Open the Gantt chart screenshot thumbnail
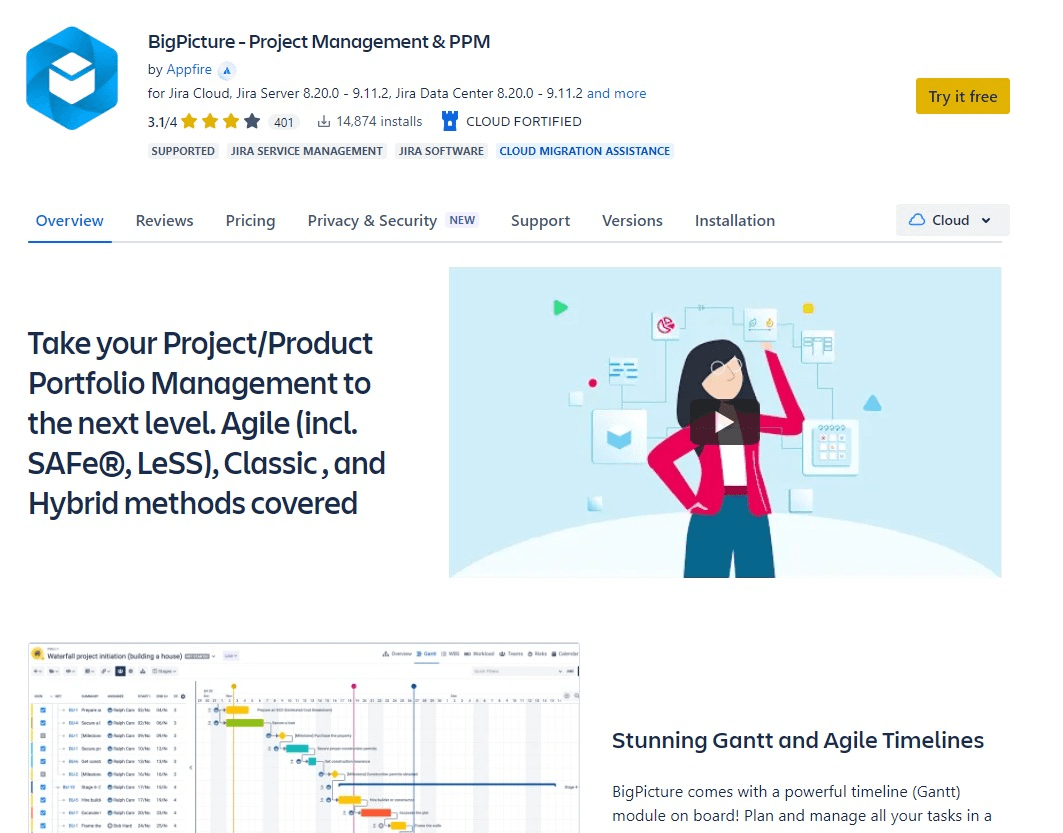This screenshot has height=833, width=1063. [x=304, y=737]
